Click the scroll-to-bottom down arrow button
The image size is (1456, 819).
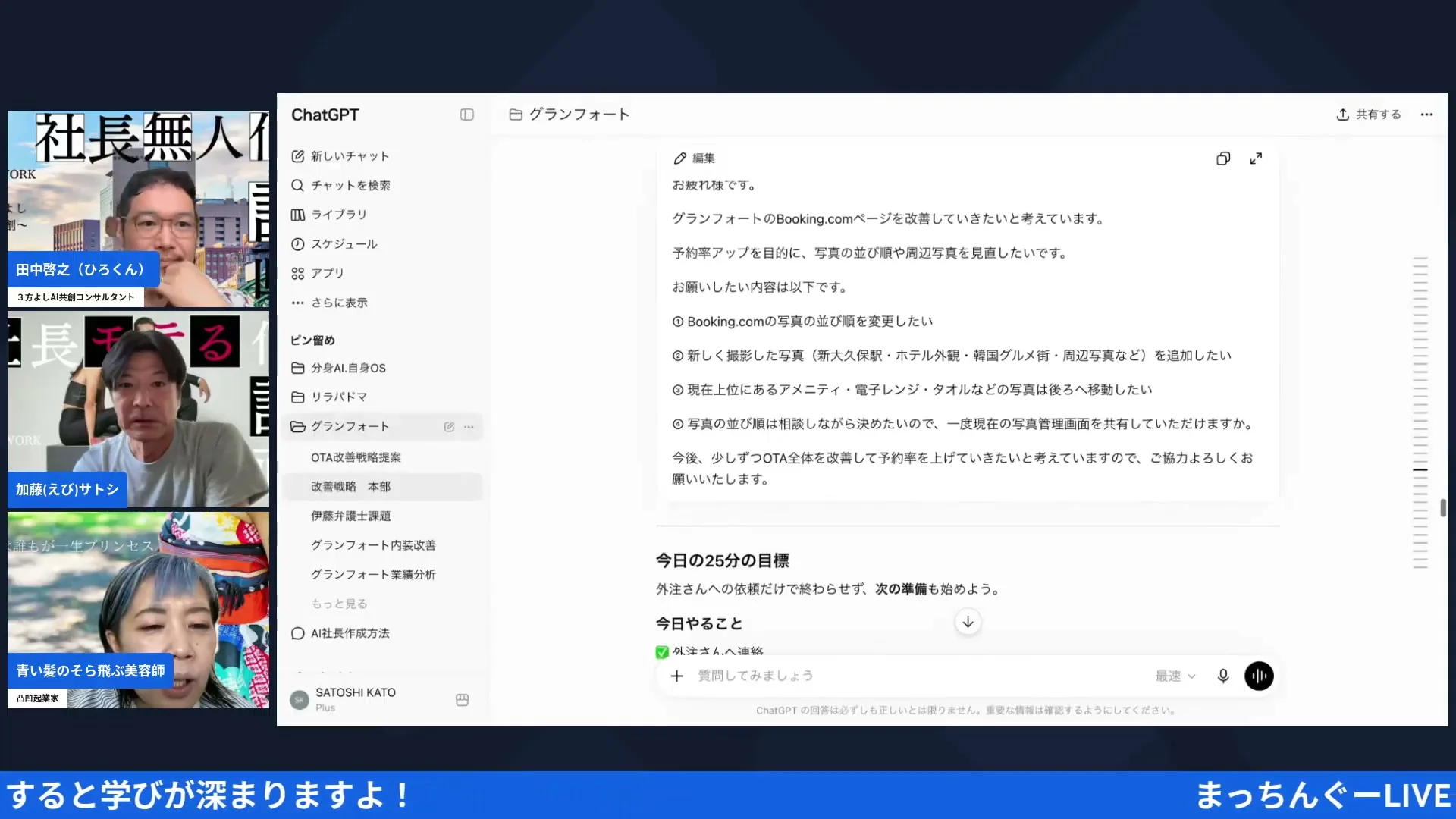(968, 622)
